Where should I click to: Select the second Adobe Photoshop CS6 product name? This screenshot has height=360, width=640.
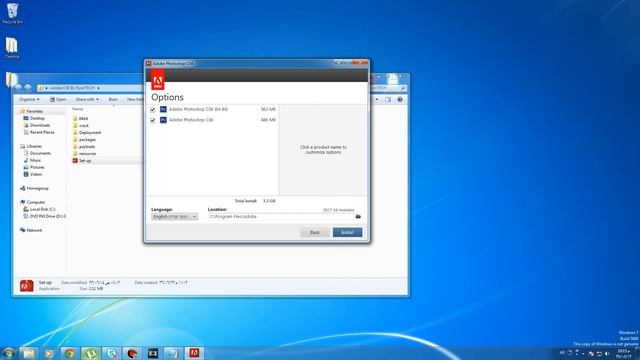(191, 120)
